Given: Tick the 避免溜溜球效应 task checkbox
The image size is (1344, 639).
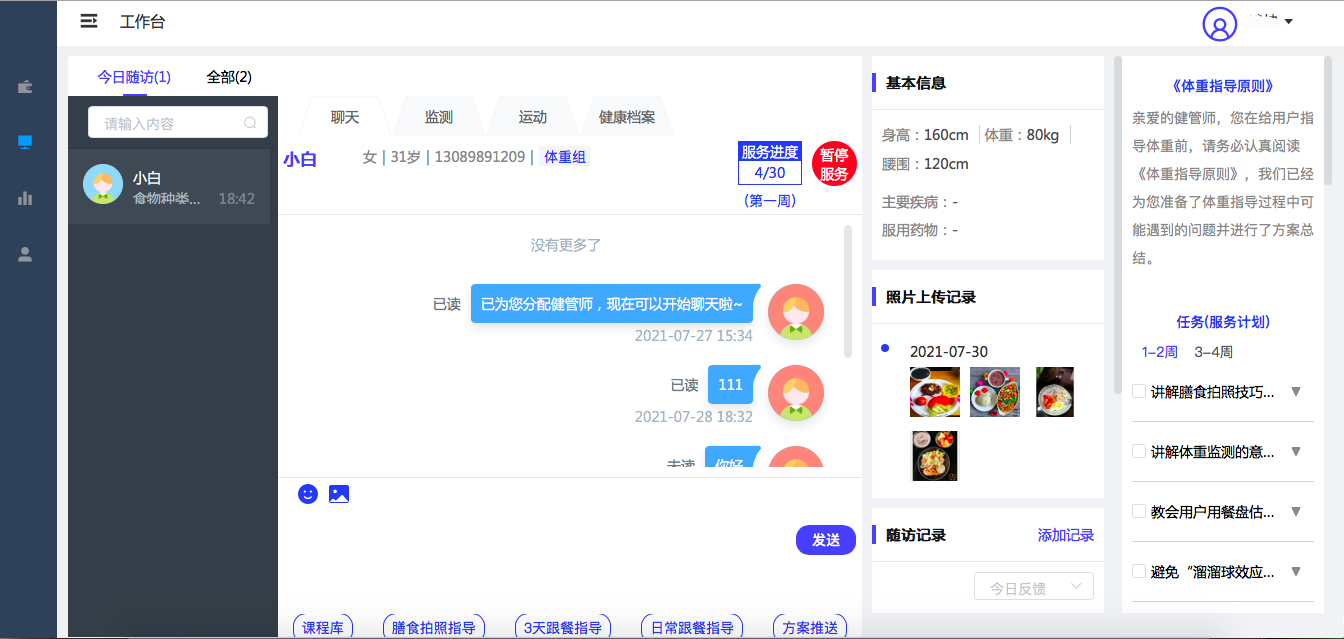Looking at the screenshot, I should 1138,571.
